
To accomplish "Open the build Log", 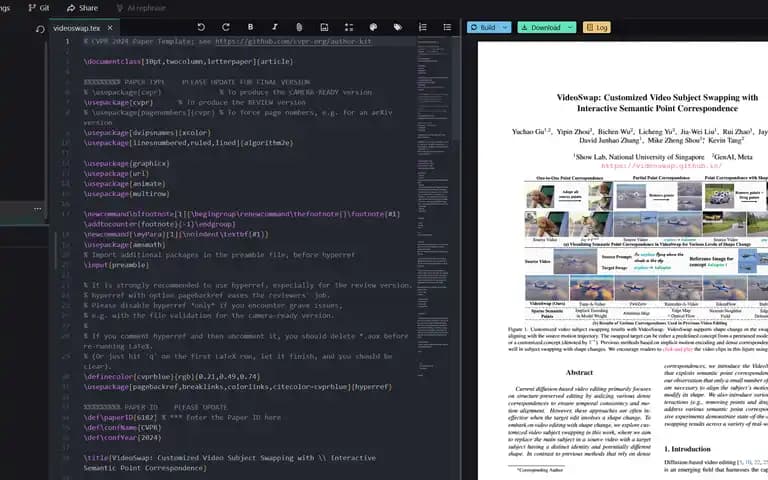I will (x=597, y=27).
